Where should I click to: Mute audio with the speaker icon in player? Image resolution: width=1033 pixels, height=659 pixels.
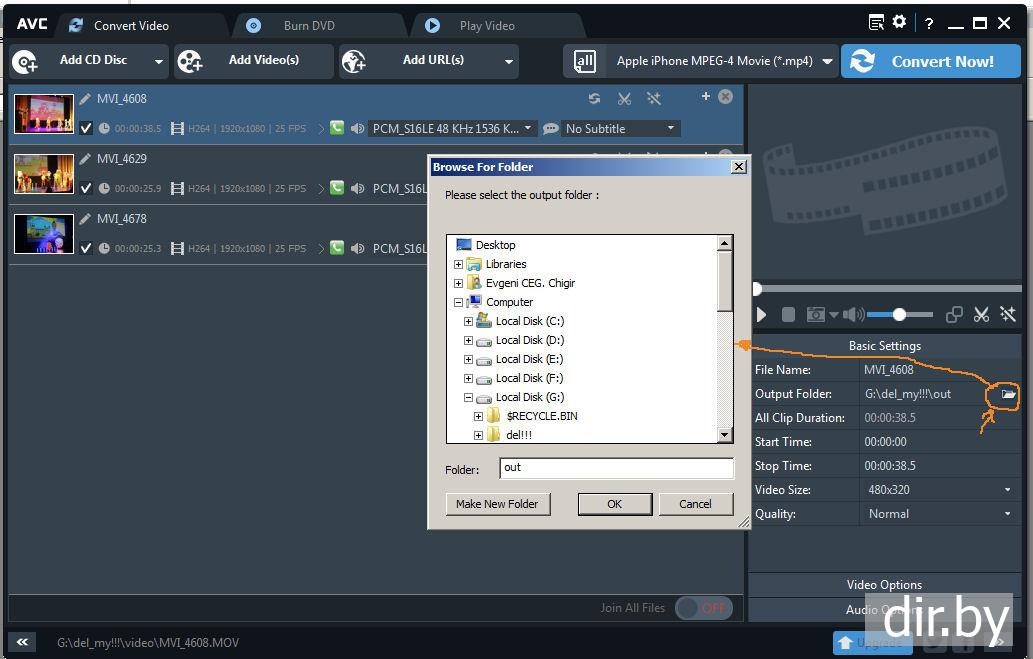(x=851, y=315)
